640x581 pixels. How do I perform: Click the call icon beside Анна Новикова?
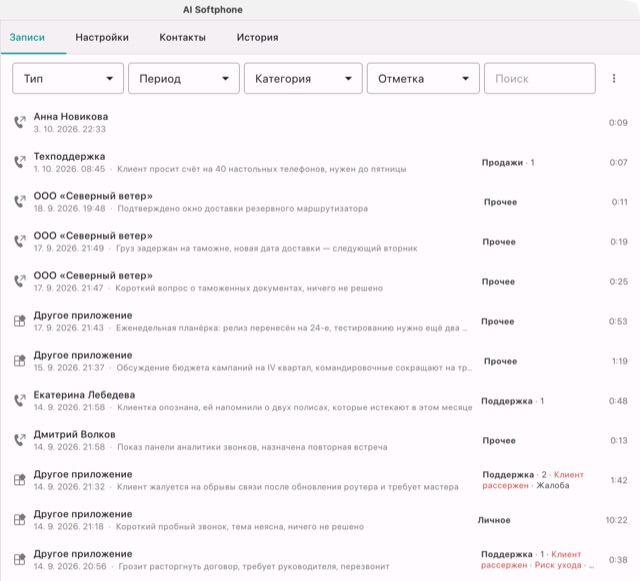20,122
